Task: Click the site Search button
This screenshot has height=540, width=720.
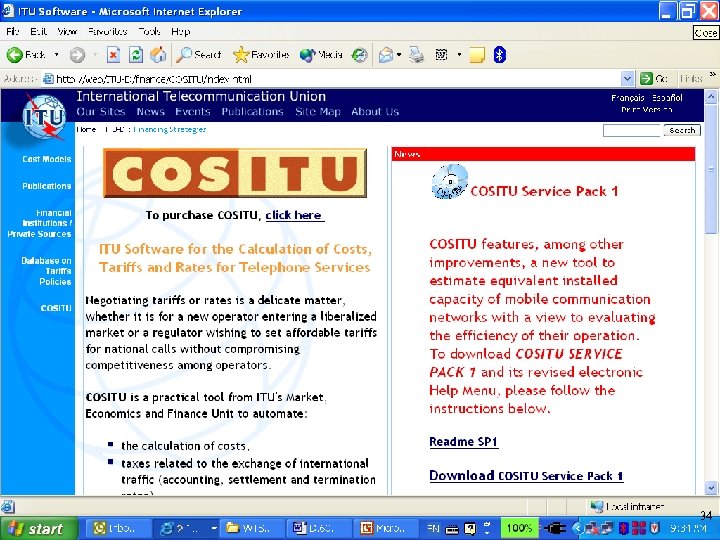Action: pos(682,130)
